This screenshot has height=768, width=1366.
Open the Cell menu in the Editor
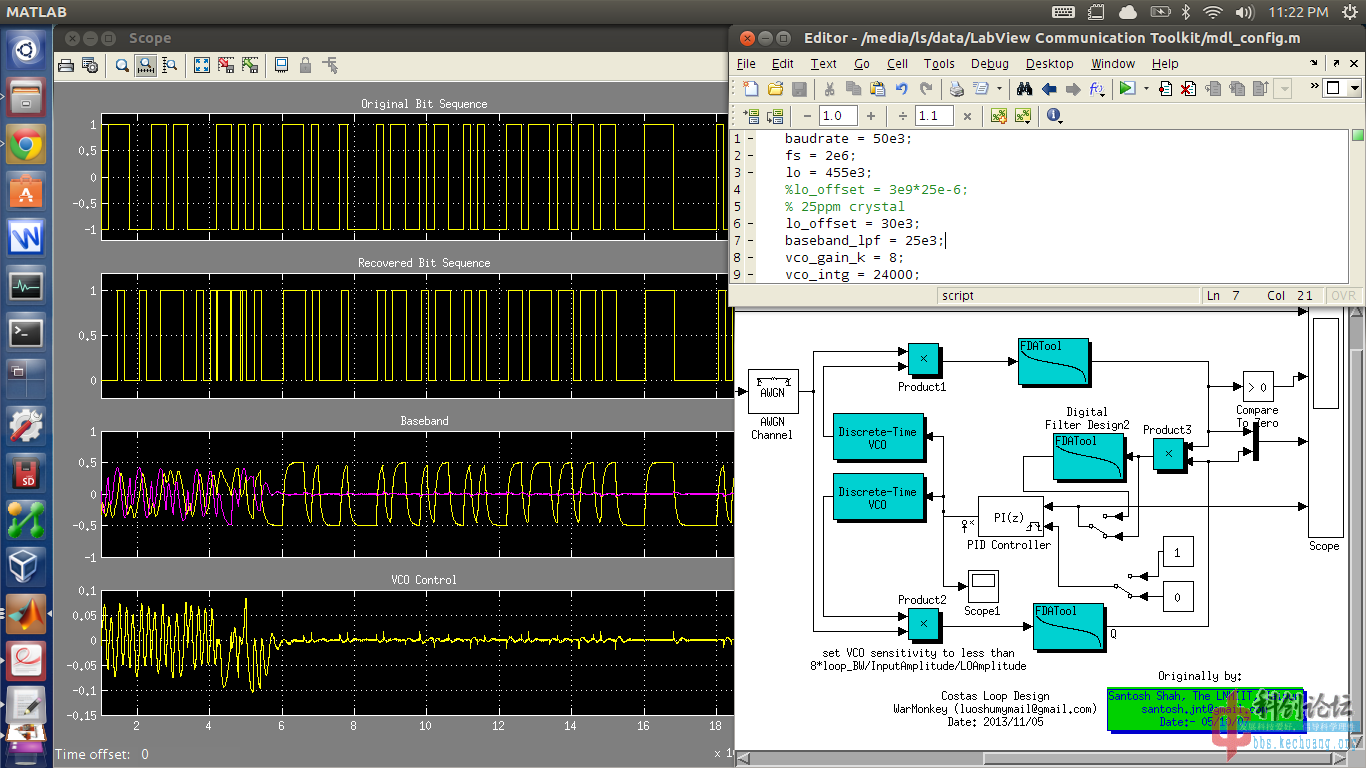click(x=897, y=63)
